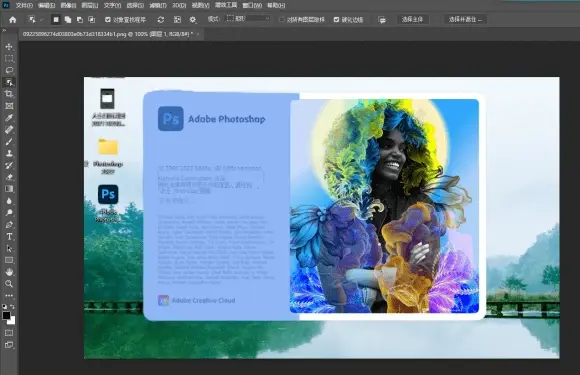Image resolution: width=580 pixels, height=375 pixels.
Task: Toggle the 硬化边缘 checkbox
Action: (336, 20)
